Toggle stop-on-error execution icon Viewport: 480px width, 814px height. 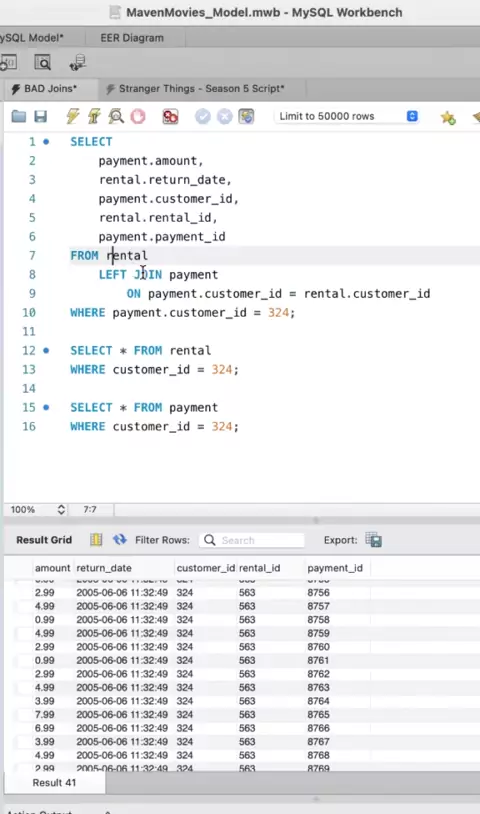point(170,116)
